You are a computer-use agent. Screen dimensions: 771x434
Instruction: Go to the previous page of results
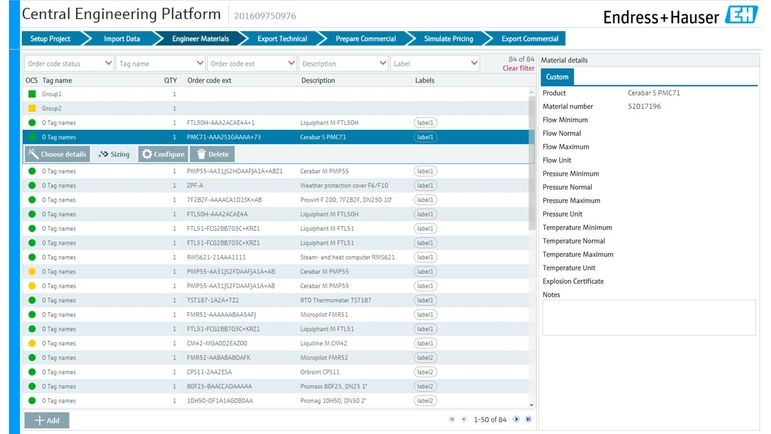point(464,419)
